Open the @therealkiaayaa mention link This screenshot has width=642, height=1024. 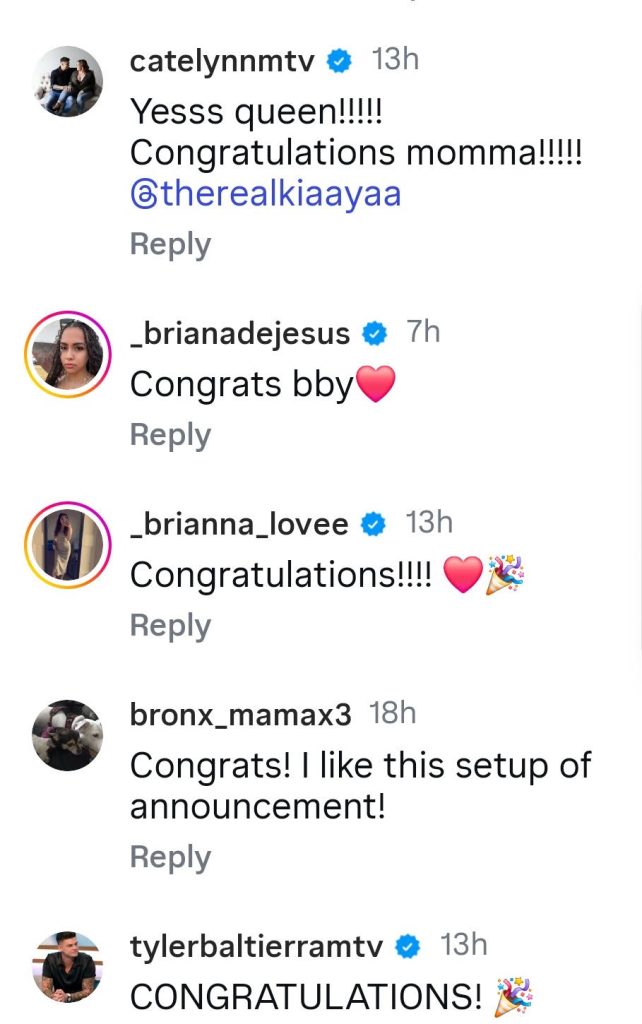click(x=265, y=194)
